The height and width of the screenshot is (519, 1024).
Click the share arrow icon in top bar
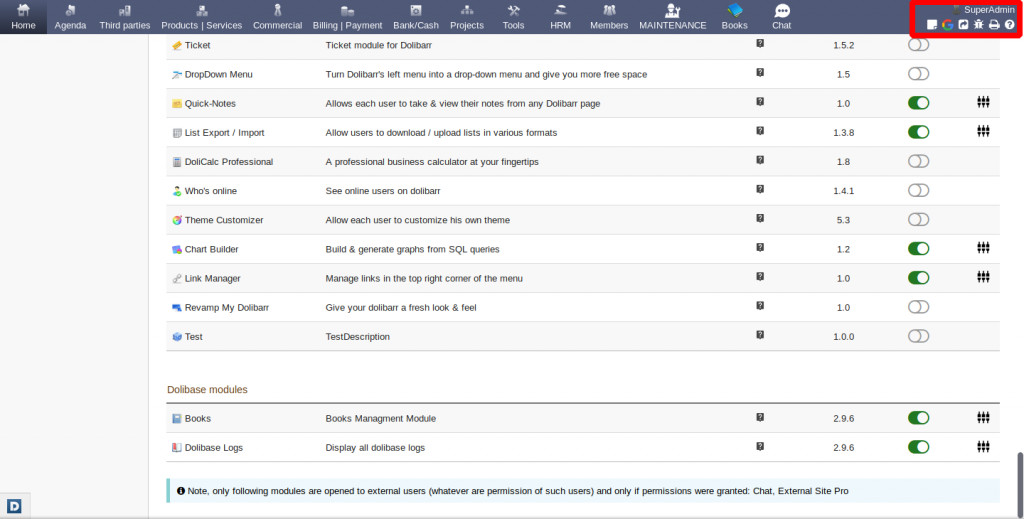click(x=963, y=25)
